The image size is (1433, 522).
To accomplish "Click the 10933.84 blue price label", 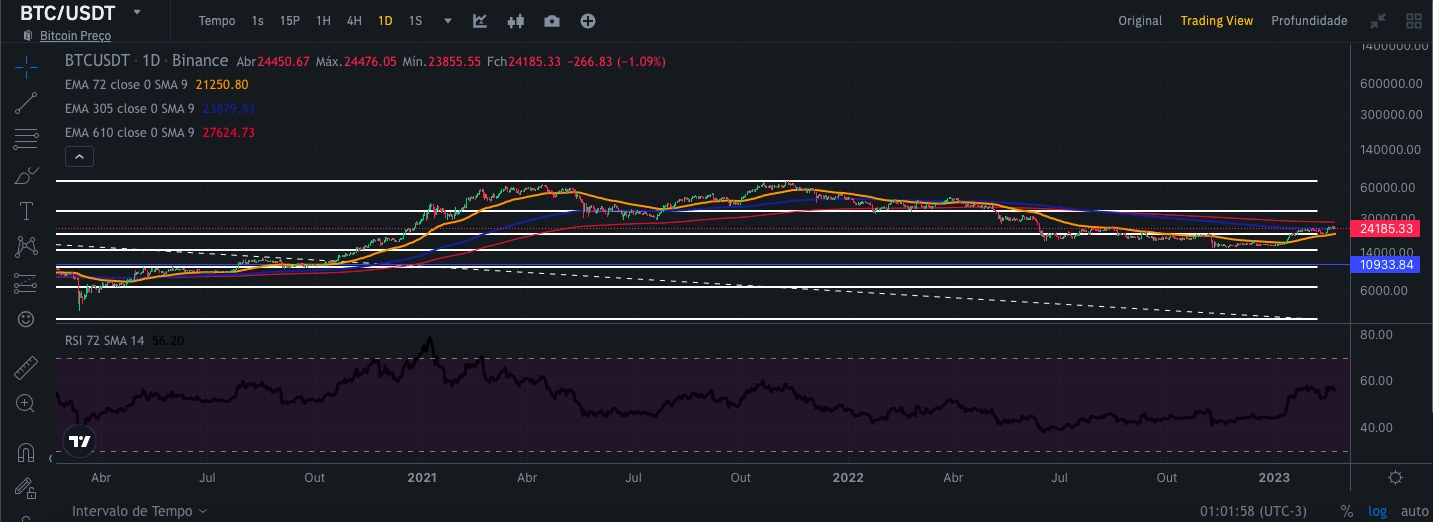I will 1386,265.
